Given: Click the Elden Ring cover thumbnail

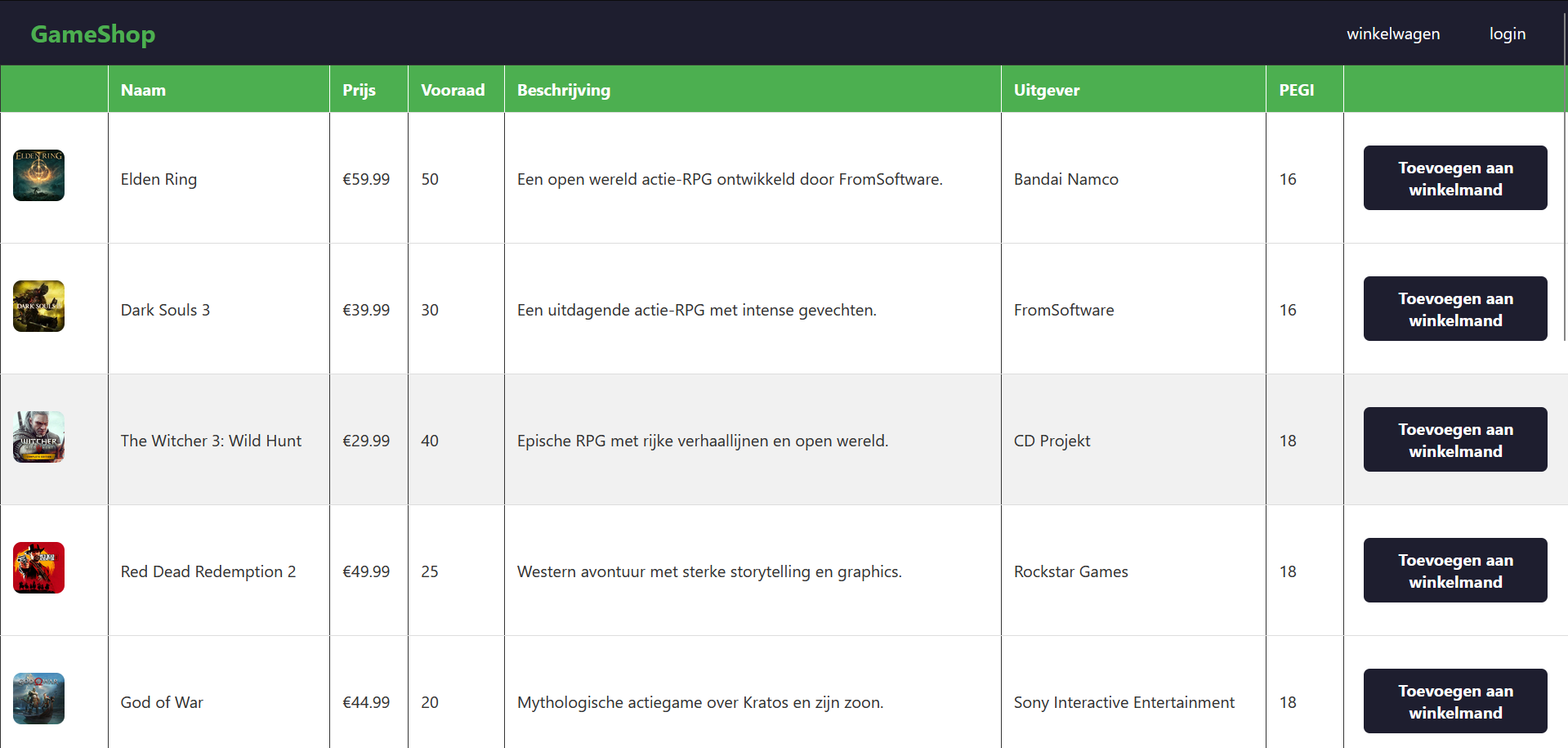Looking at the screenshot, I should click(38, 175).
